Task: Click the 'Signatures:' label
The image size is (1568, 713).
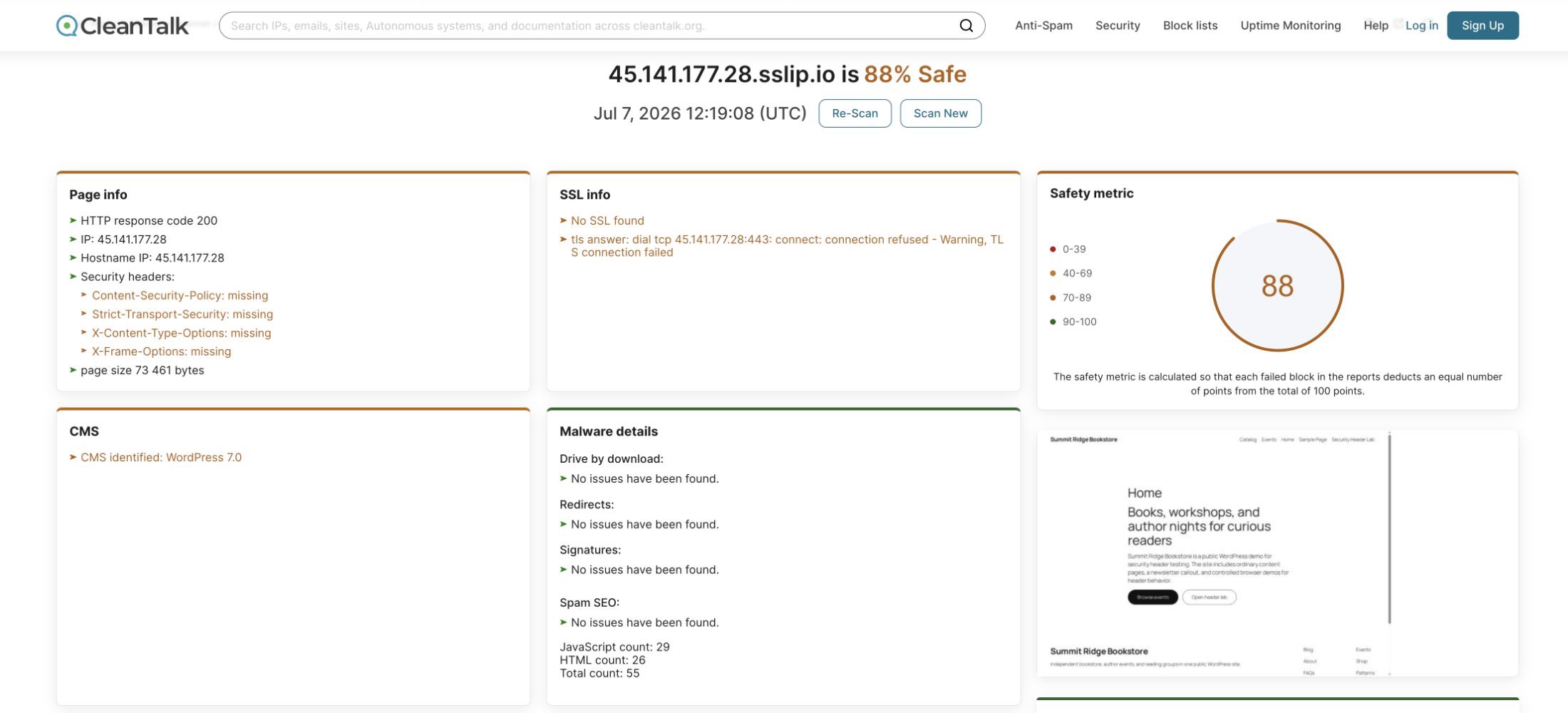Action: click(590, 550)
